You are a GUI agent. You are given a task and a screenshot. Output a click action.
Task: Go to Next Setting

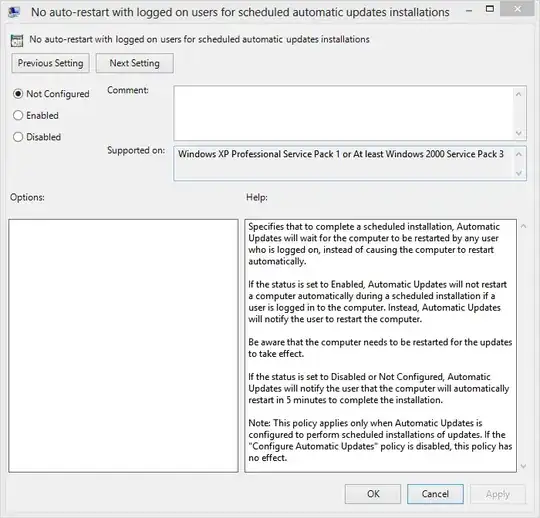tap(135, 63)
